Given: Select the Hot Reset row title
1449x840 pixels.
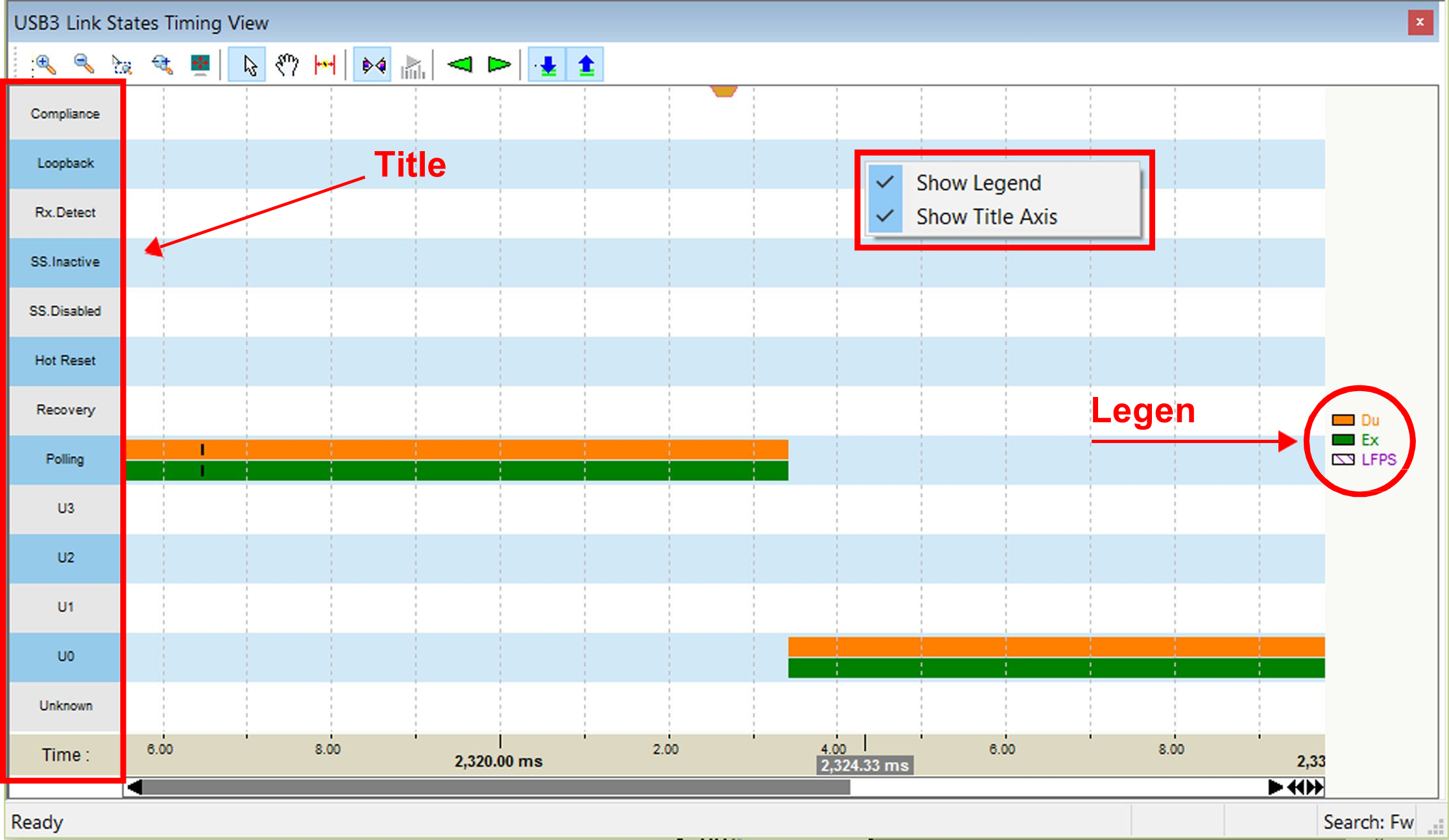Looking at the screenshot, I should [x=65, y=360].
